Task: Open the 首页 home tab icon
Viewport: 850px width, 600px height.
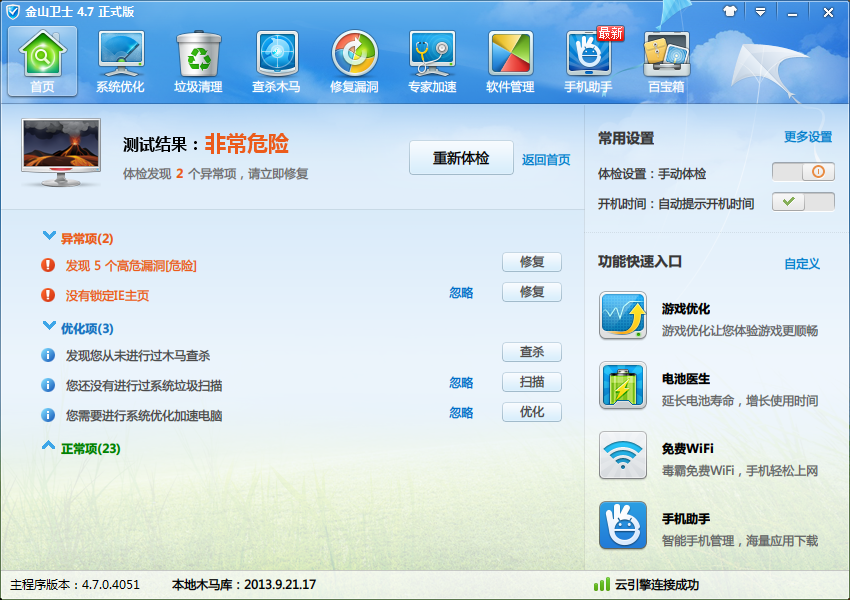Action: click(42, 61)
